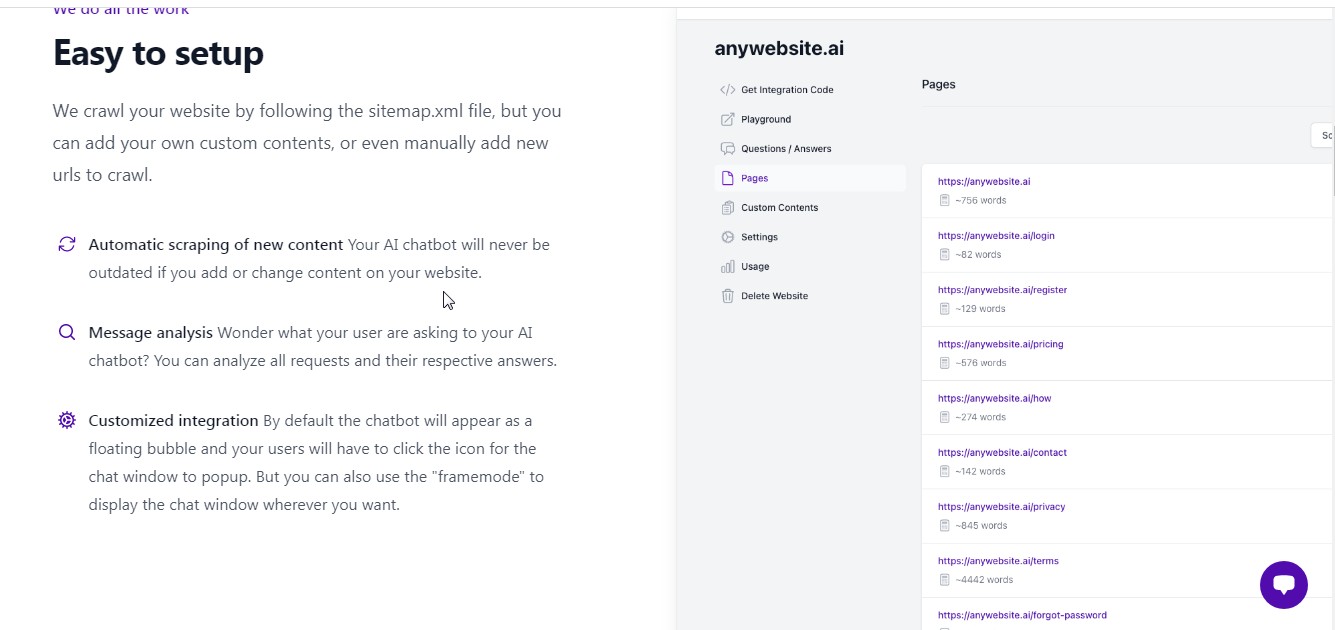The width and height of the screenshot is (1335, 630).
Task: Click the Automatic scraping of new content text
Action: pos(216,244)
